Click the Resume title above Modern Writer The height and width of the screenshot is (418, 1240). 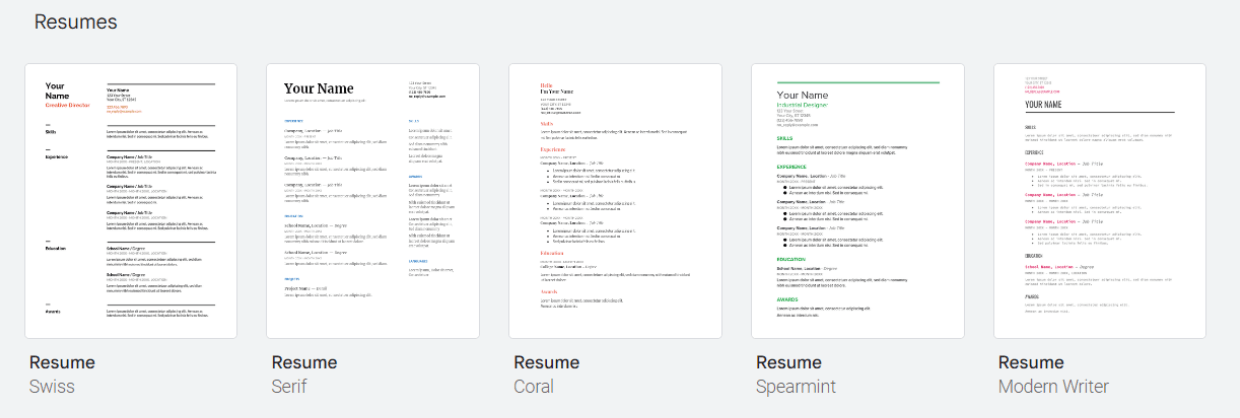(1031, 362)
